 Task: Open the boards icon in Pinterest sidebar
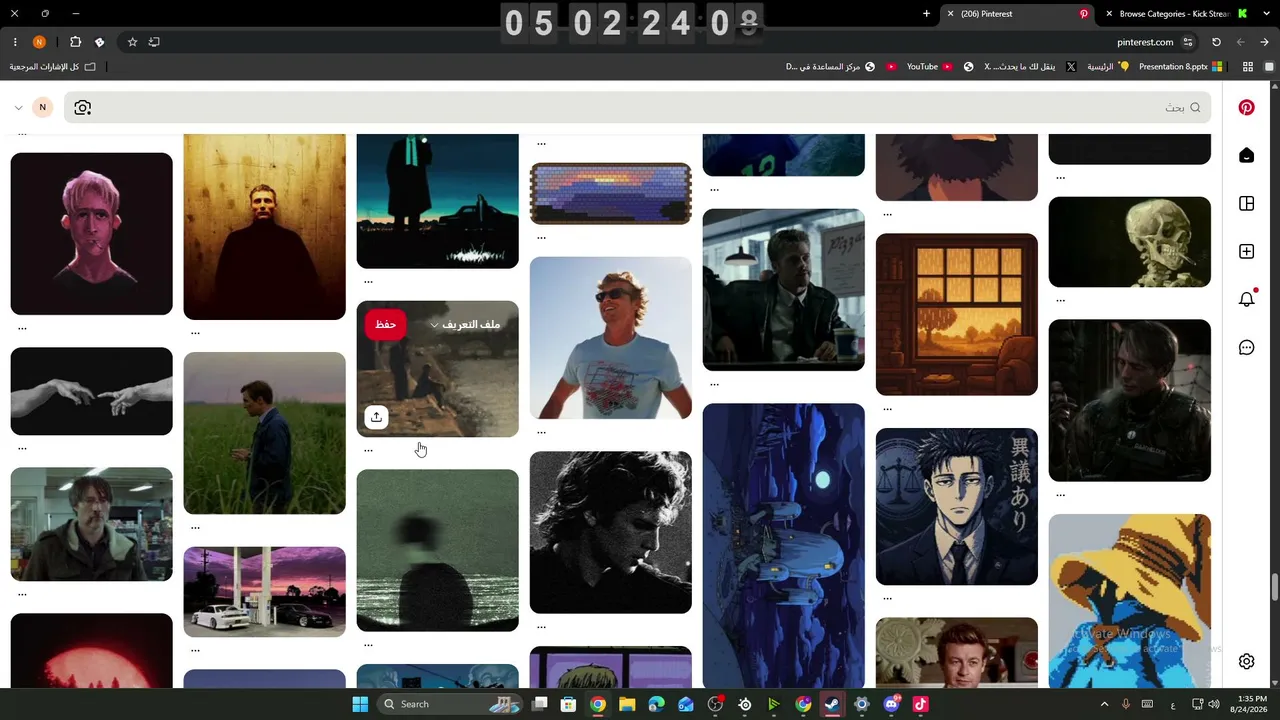pos(1246,204)
